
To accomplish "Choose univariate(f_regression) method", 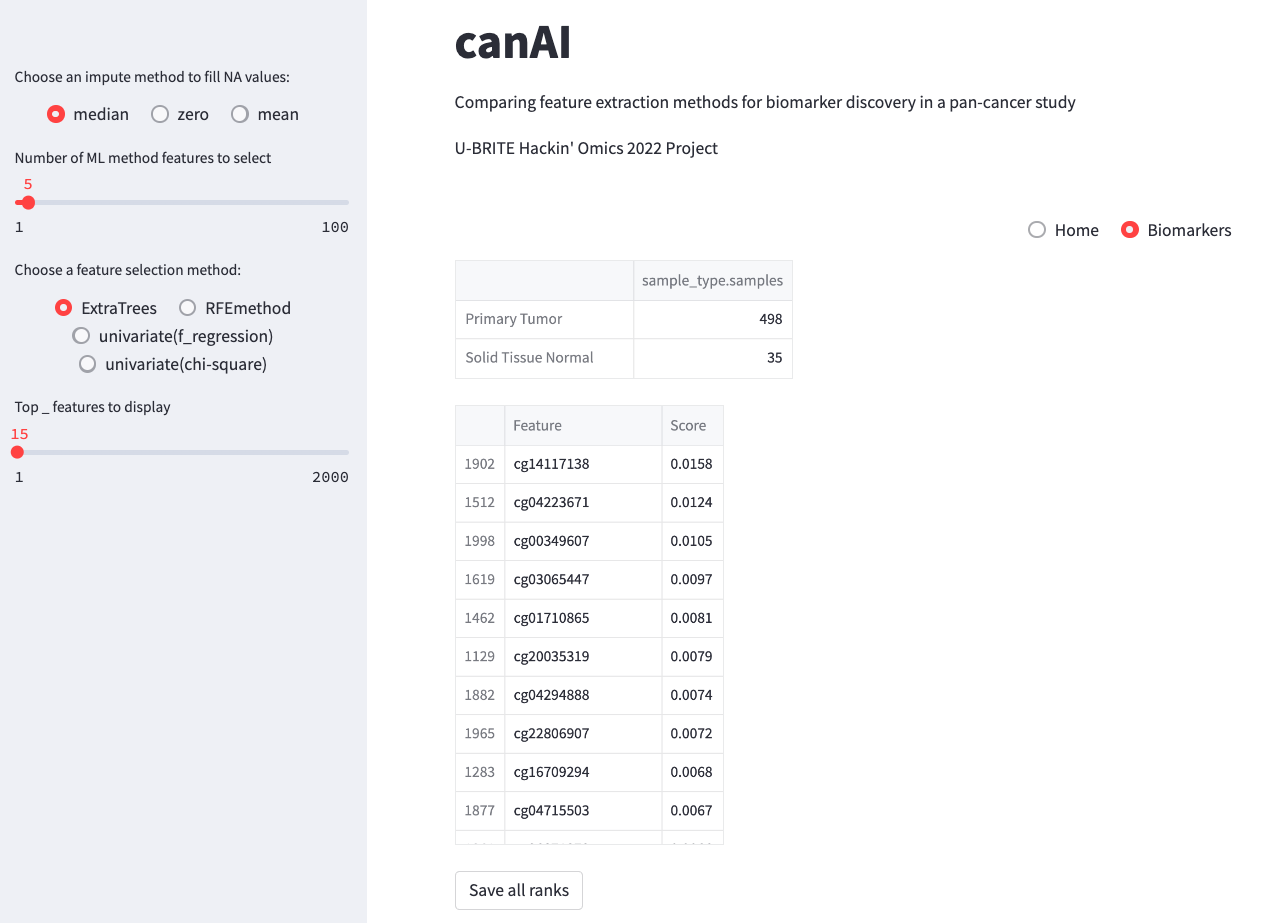I will click(x=173, y=336).
